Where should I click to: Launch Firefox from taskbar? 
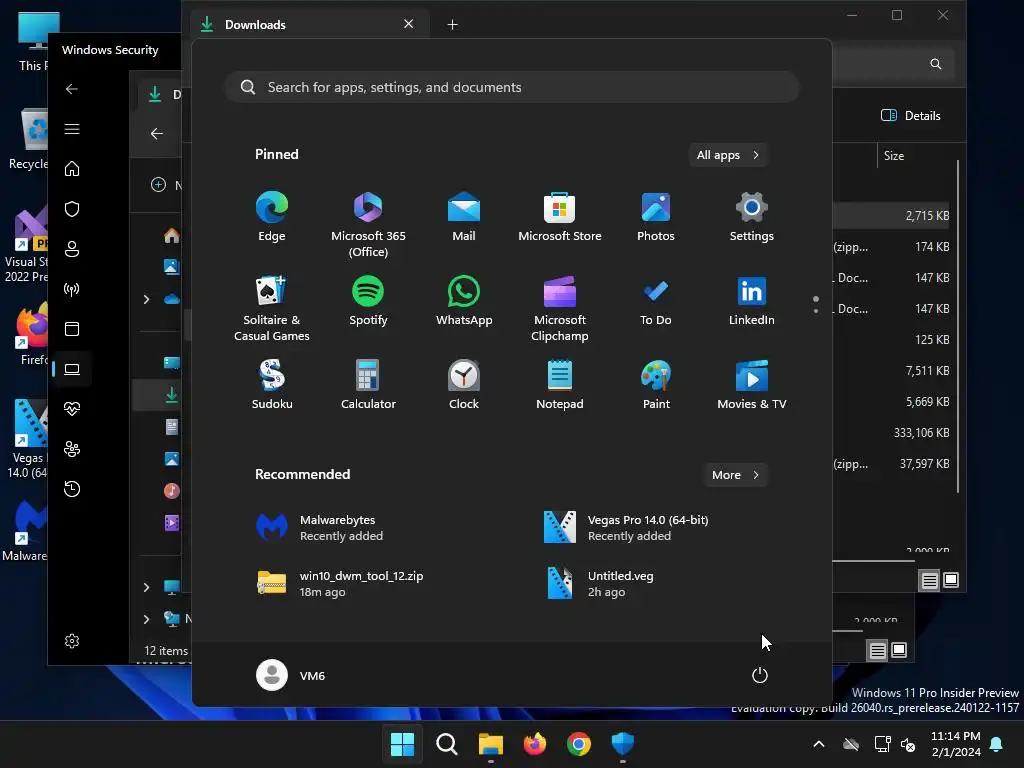point(535,744)
